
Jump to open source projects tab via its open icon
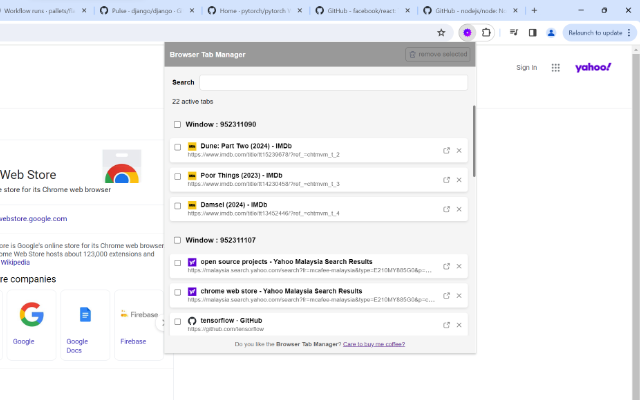[447, 266]
